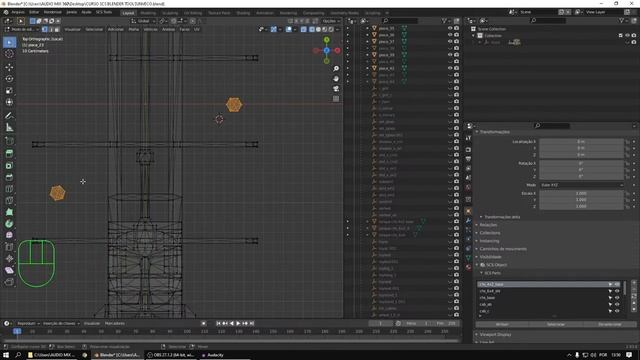
Task: Toggle visibility of cab_c SCS part
Action: (617, 311)
